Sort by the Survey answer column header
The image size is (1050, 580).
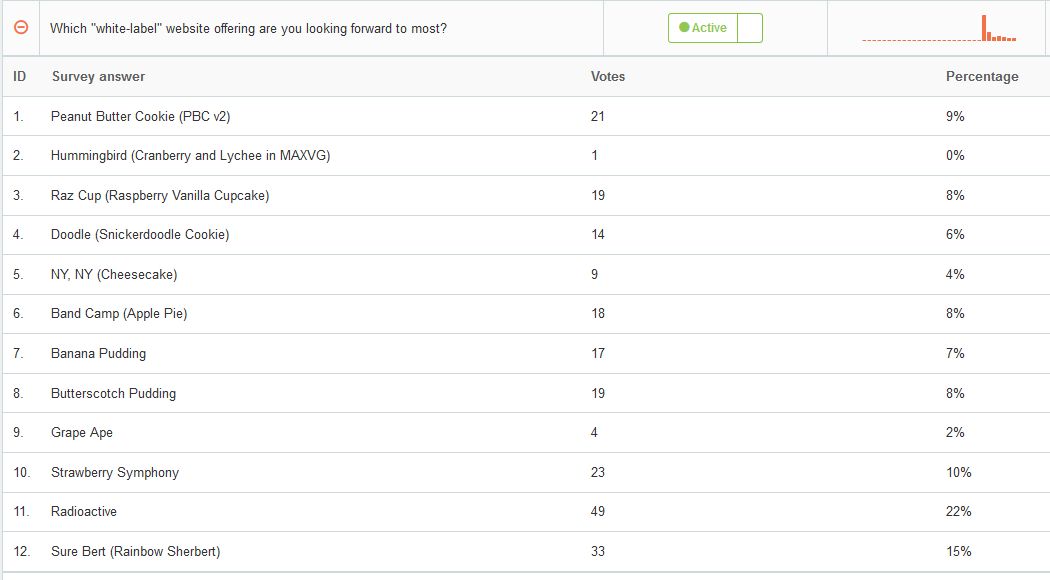pos(98,76)
